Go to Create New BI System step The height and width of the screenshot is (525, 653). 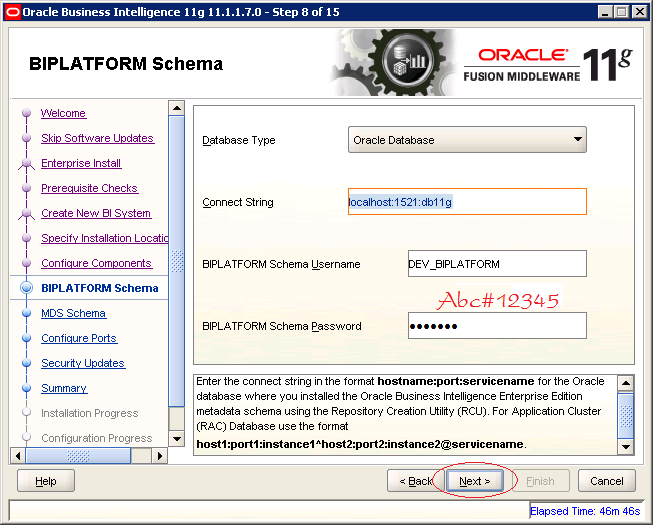tap(96, 213)
